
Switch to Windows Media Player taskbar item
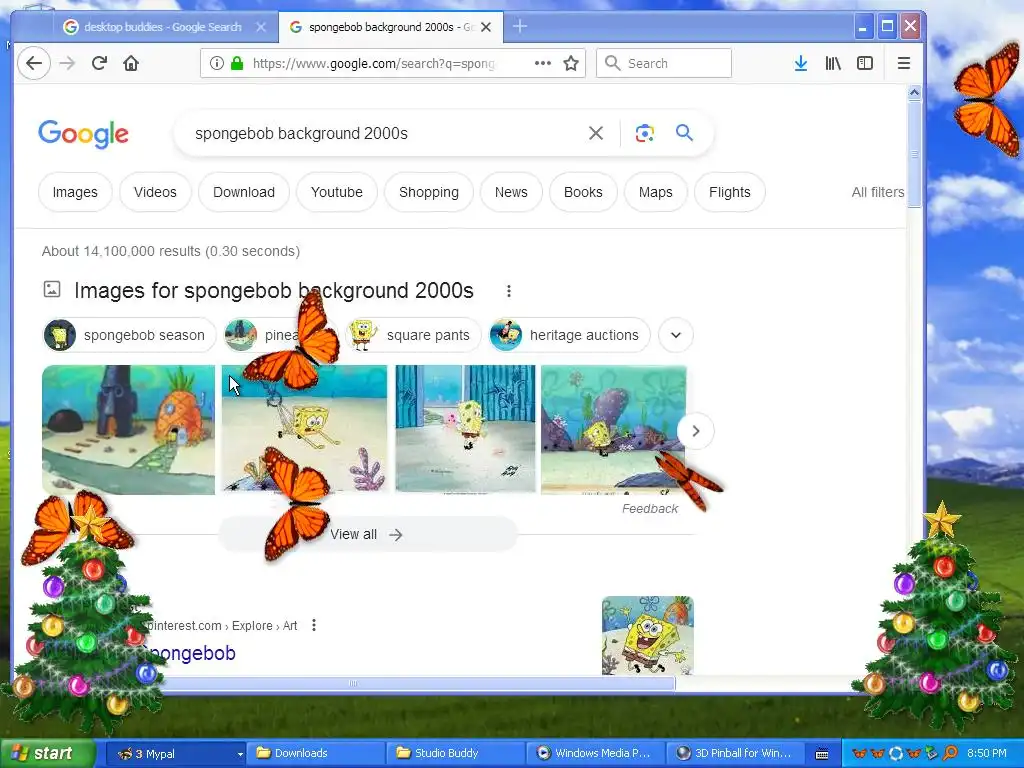[x=596, y=754]
